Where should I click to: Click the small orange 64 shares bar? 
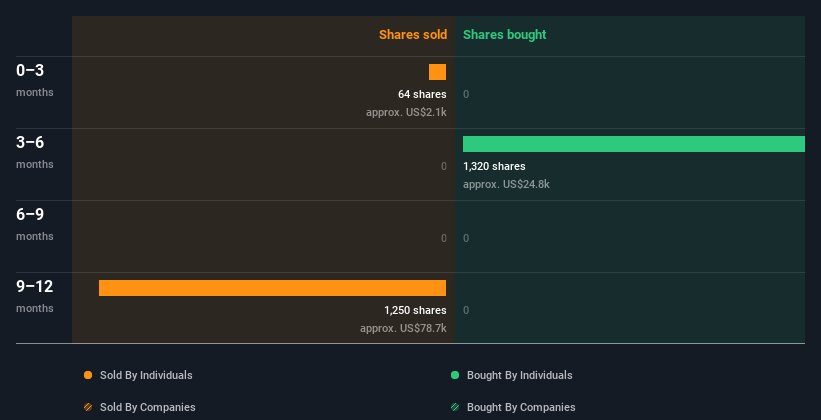(437, 72)
